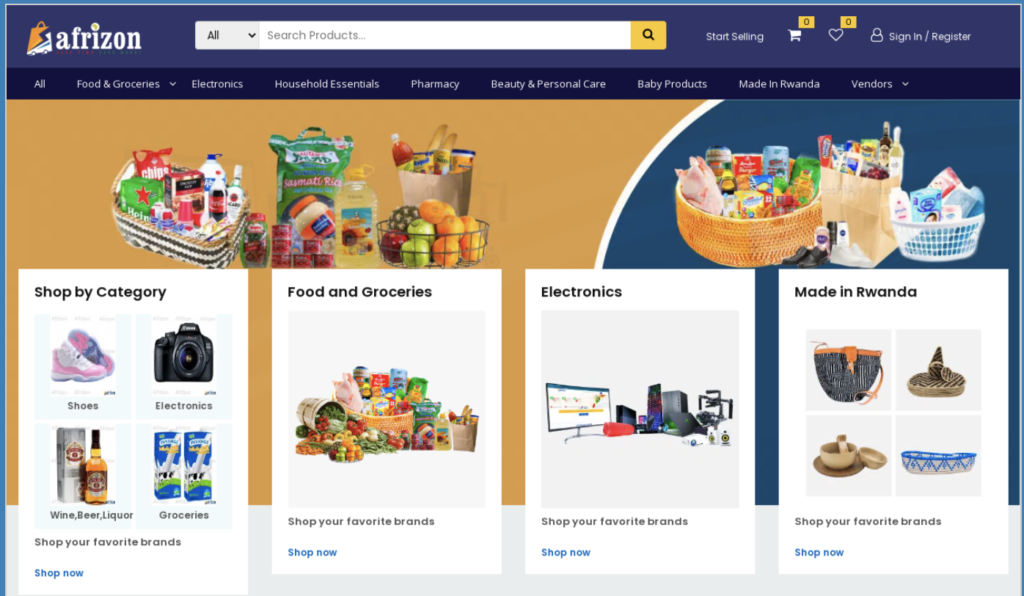The width and height of the screenshot is (1024, 596).
Task: Click inside the Search Products field
Action: coord(445,35)
